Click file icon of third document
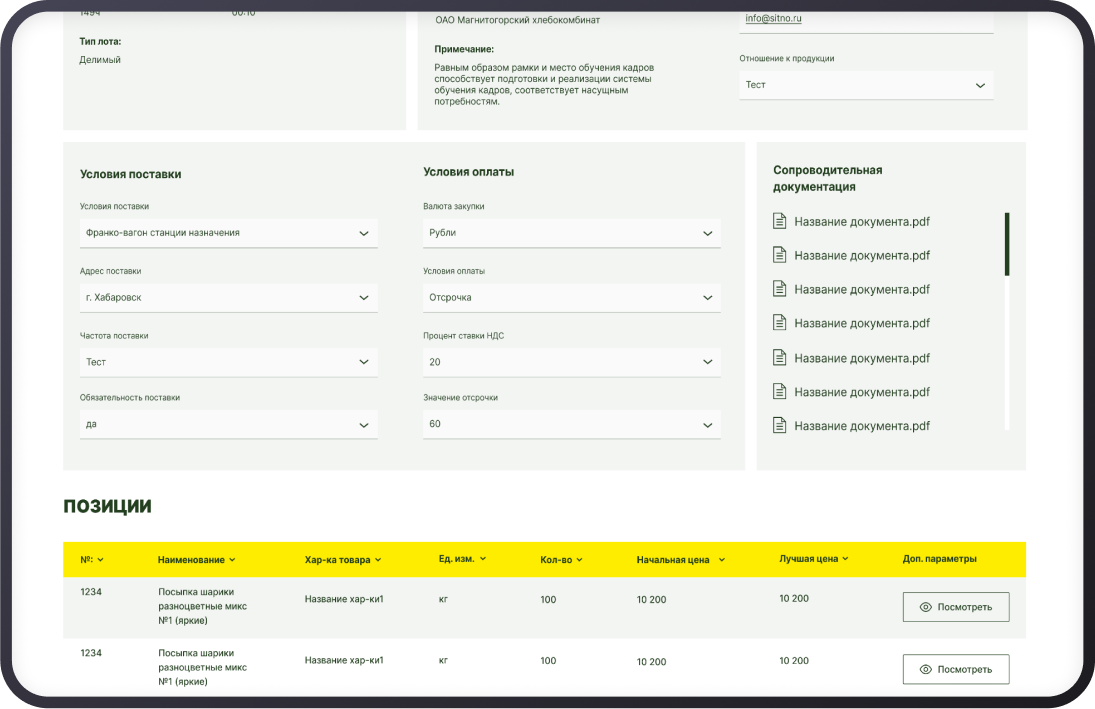 [x=779, y=288]
